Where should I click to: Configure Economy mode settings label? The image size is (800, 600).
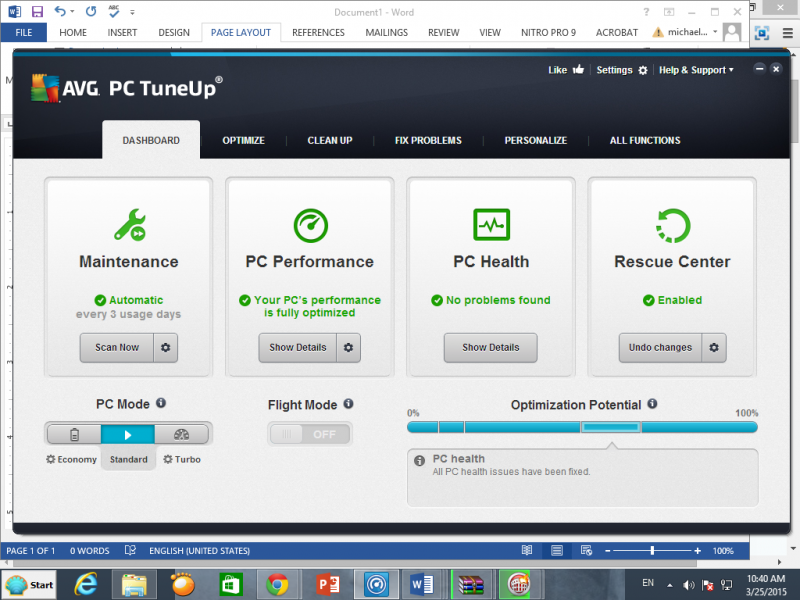pos(71,459)
